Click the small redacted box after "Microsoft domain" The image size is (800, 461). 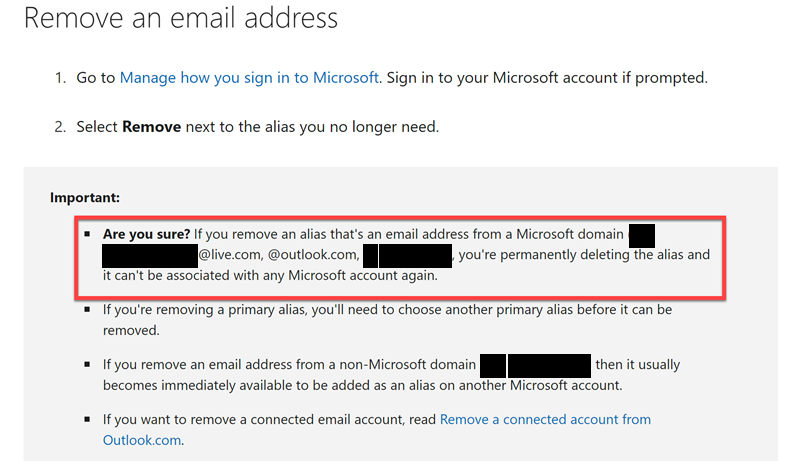click(641, 235)
